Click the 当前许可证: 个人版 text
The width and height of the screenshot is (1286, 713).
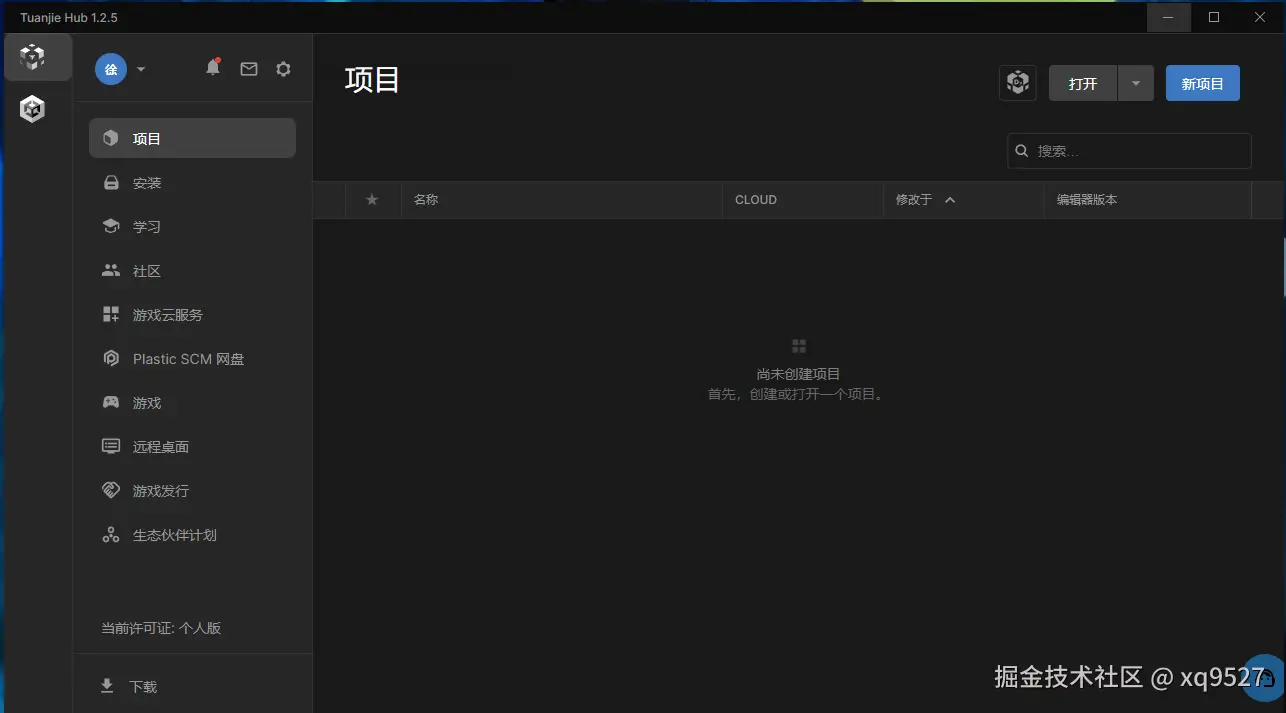(161, 628)
